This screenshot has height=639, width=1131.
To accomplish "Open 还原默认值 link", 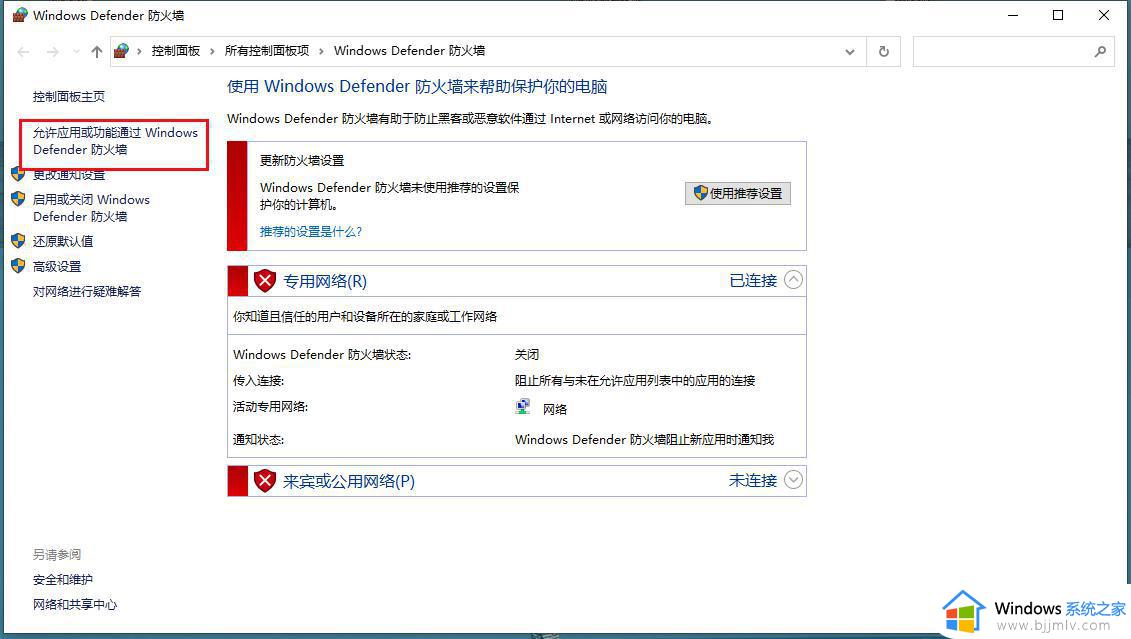I will 63,241.
